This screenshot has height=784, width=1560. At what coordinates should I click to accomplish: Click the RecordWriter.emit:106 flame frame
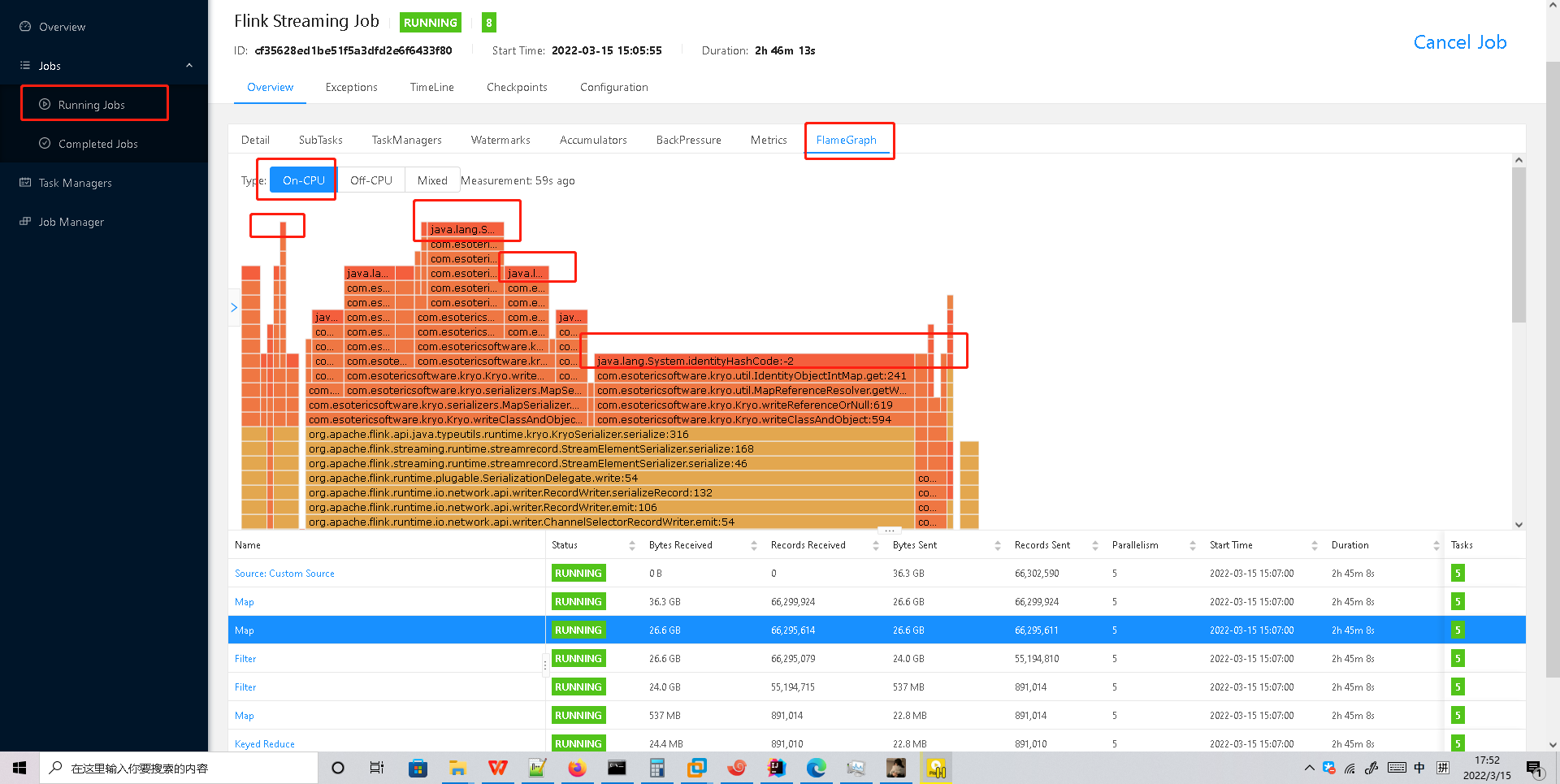point(611,507)
